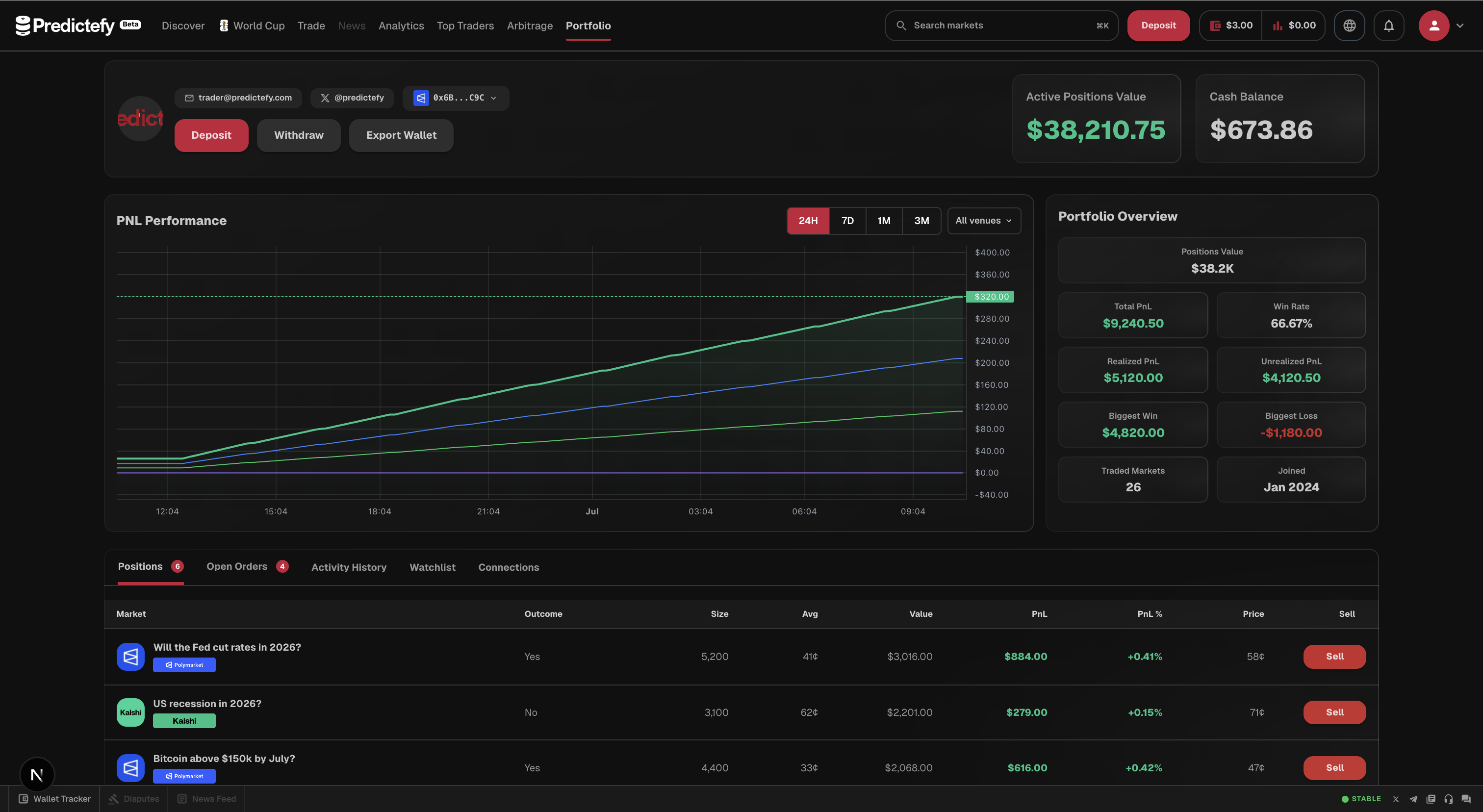Open the Trade page
The width and height of the screenshot is (1483, 812).
[311, 25]
